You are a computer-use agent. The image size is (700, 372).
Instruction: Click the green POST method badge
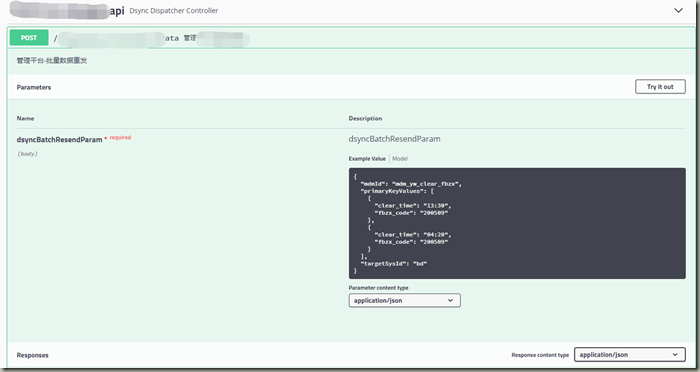(29, 38)
